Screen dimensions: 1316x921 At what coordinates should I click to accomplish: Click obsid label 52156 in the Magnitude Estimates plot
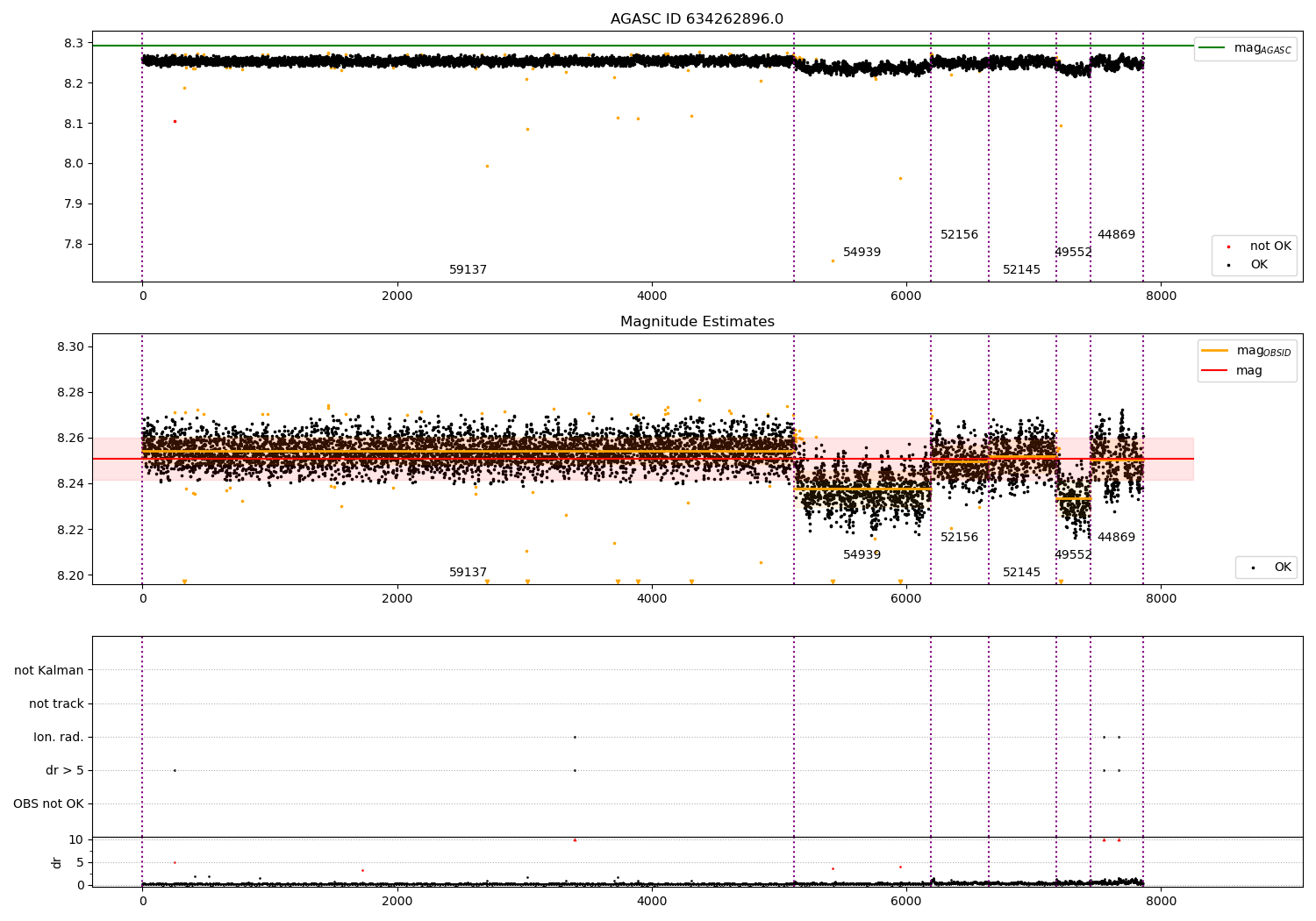click(x=959, y=538)
